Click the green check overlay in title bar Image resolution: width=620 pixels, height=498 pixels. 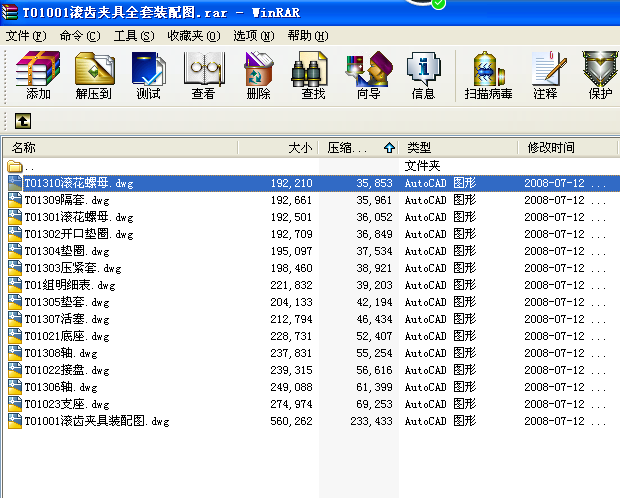(438, 4)
